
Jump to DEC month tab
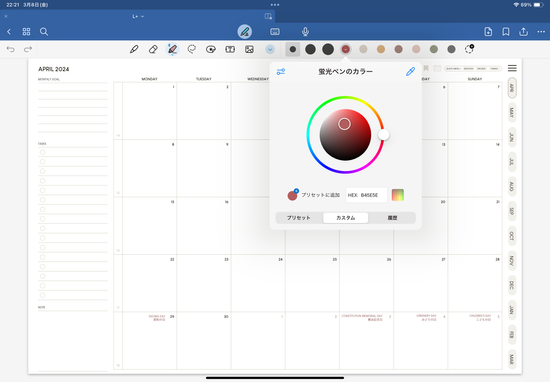(x=512, y=285)
